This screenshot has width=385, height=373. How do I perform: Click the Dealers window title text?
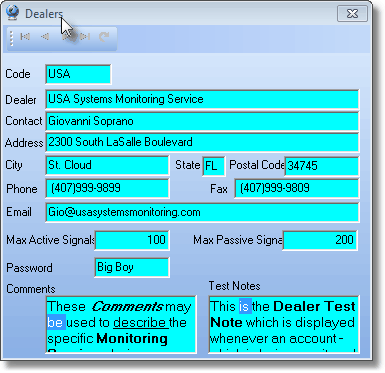coord(44,14)
